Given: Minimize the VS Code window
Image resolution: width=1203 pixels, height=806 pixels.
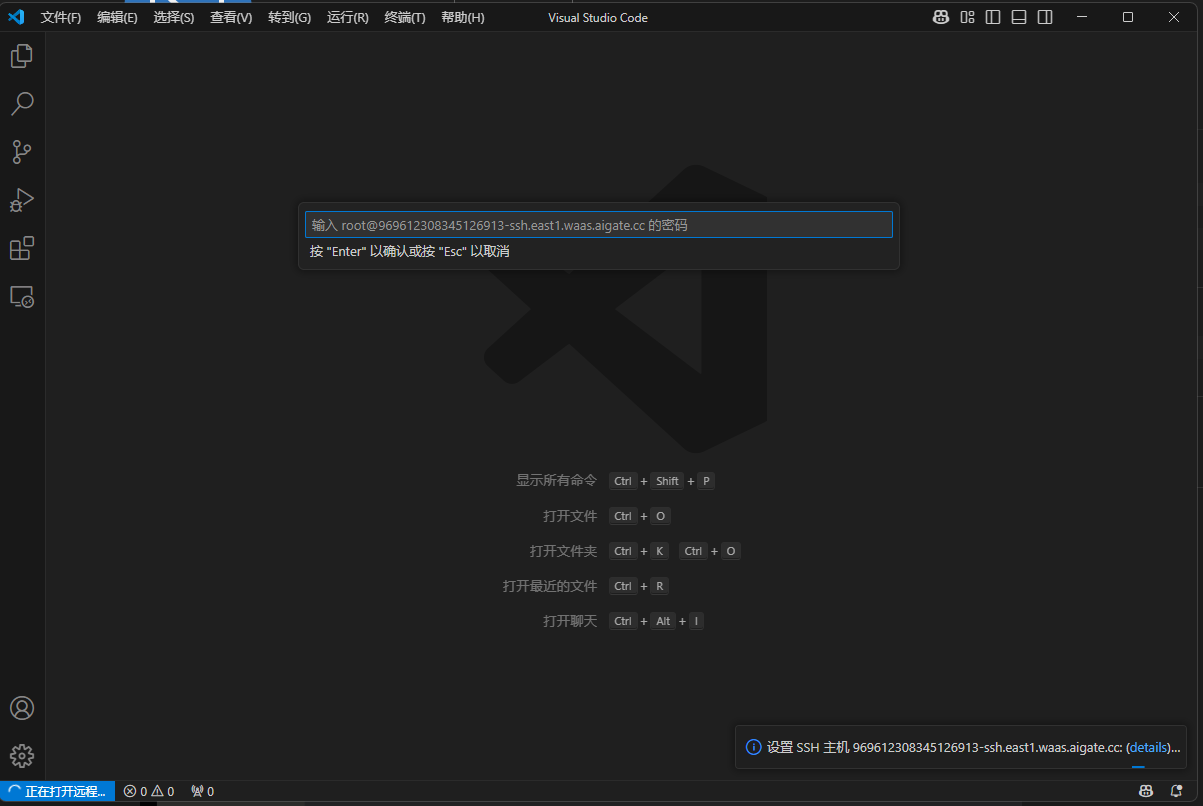Looking at the screenshot, I should pos(1082,17).
